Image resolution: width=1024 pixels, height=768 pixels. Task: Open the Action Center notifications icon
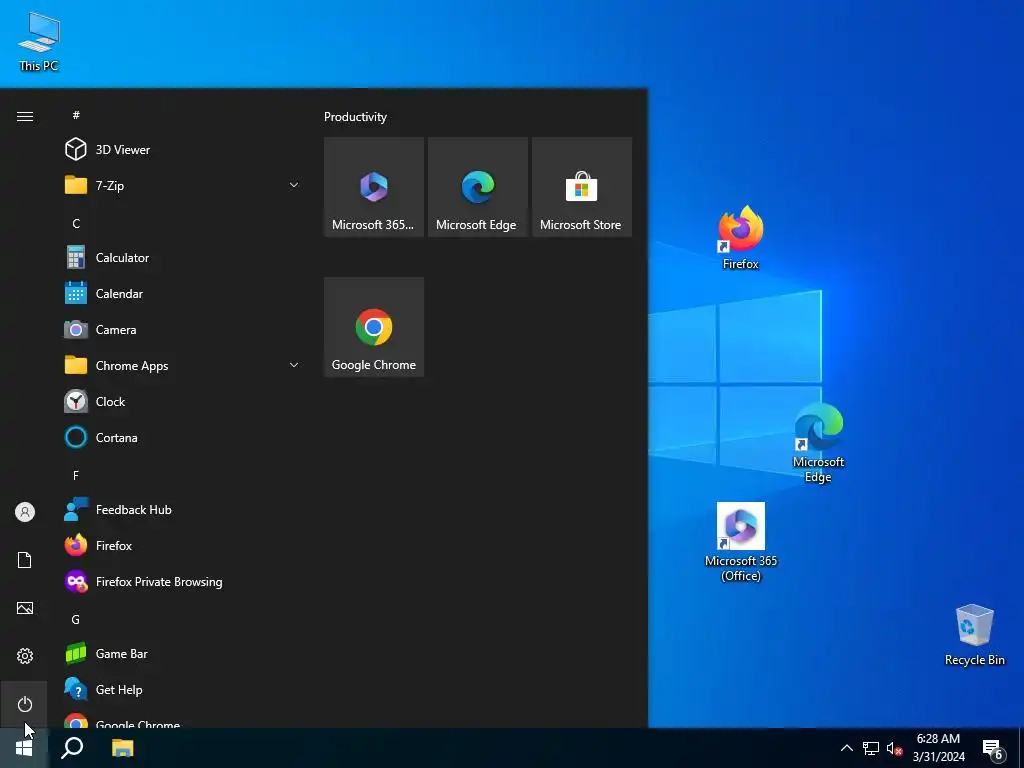(993, 748)
